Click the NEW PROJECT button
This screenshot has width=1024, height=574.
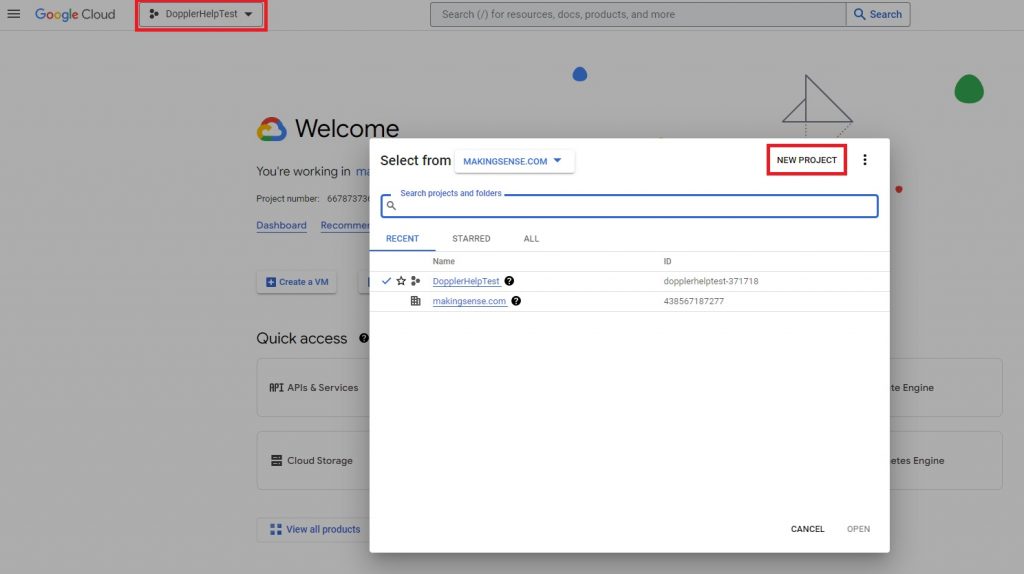tap(807, 160)
